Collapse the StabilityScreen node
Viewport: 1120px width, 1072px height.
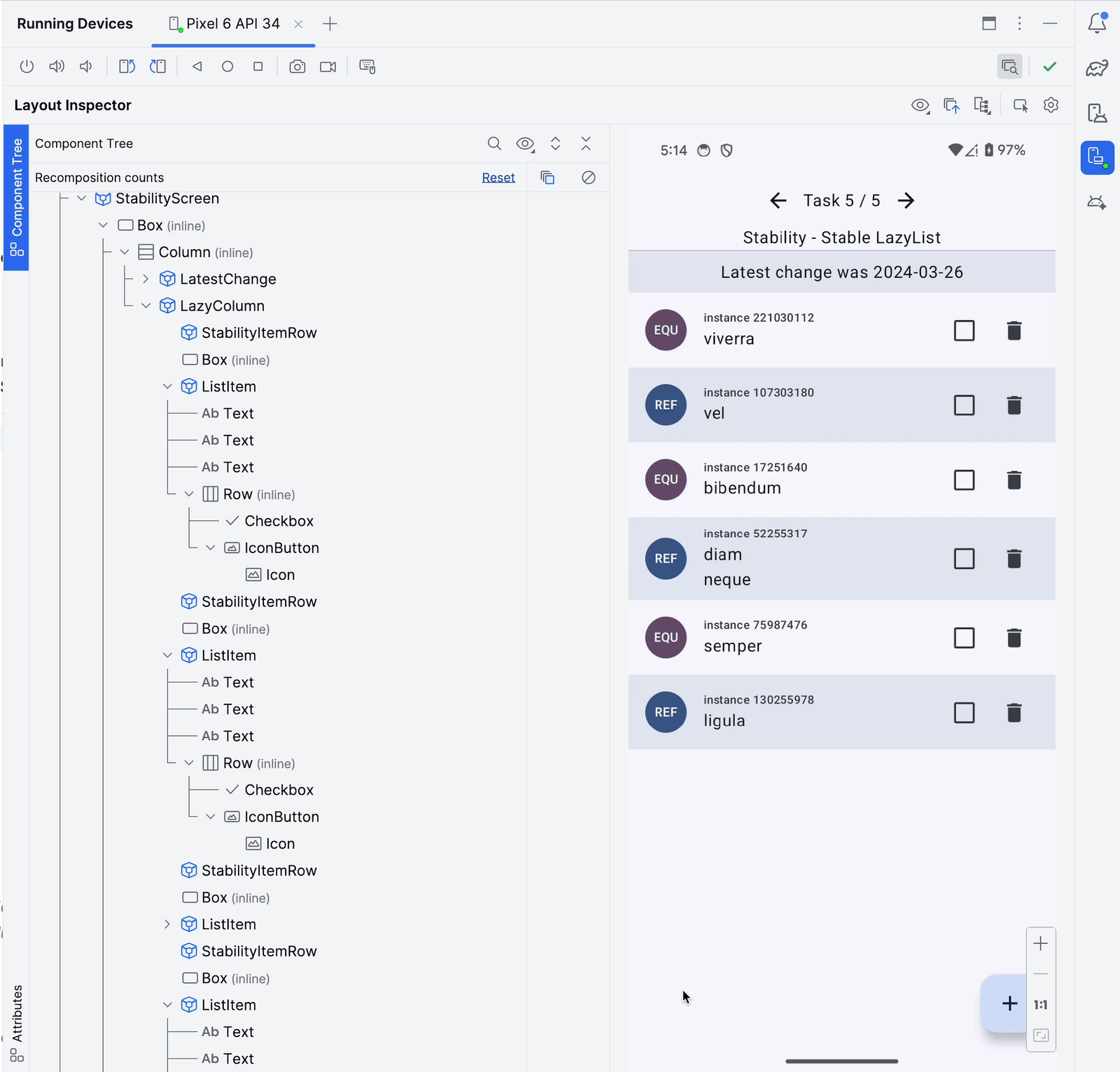coord(82,199)
